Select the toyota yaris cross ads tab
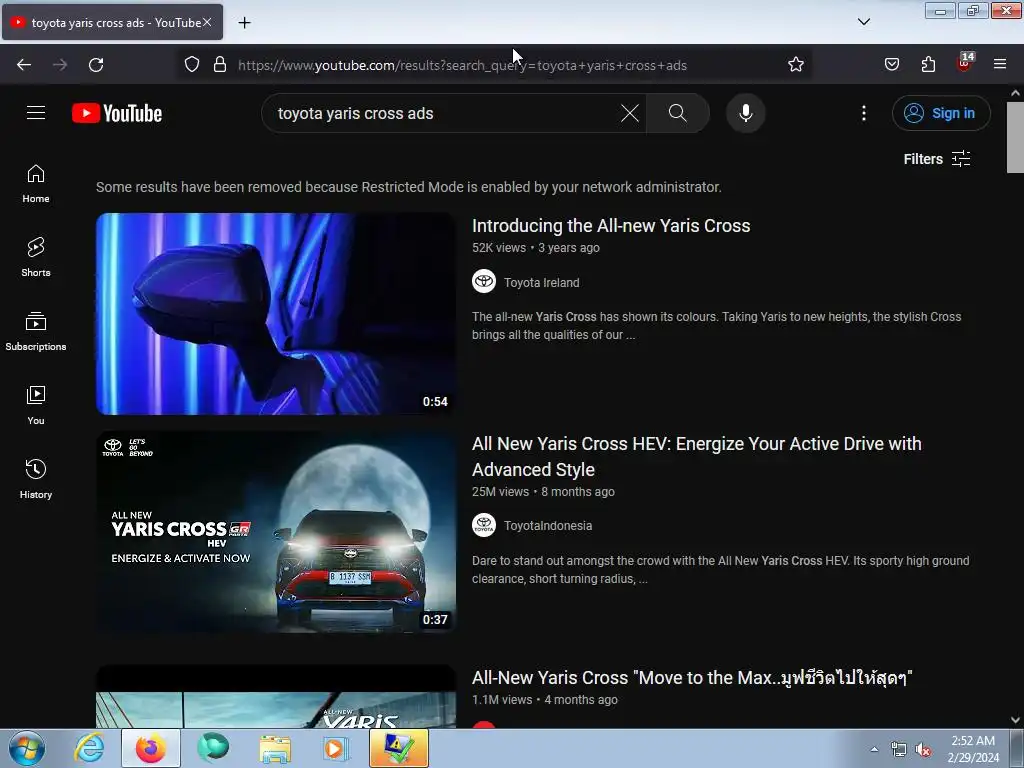The height and width of the screenshot is (768, 1024). tap(112, 23)
